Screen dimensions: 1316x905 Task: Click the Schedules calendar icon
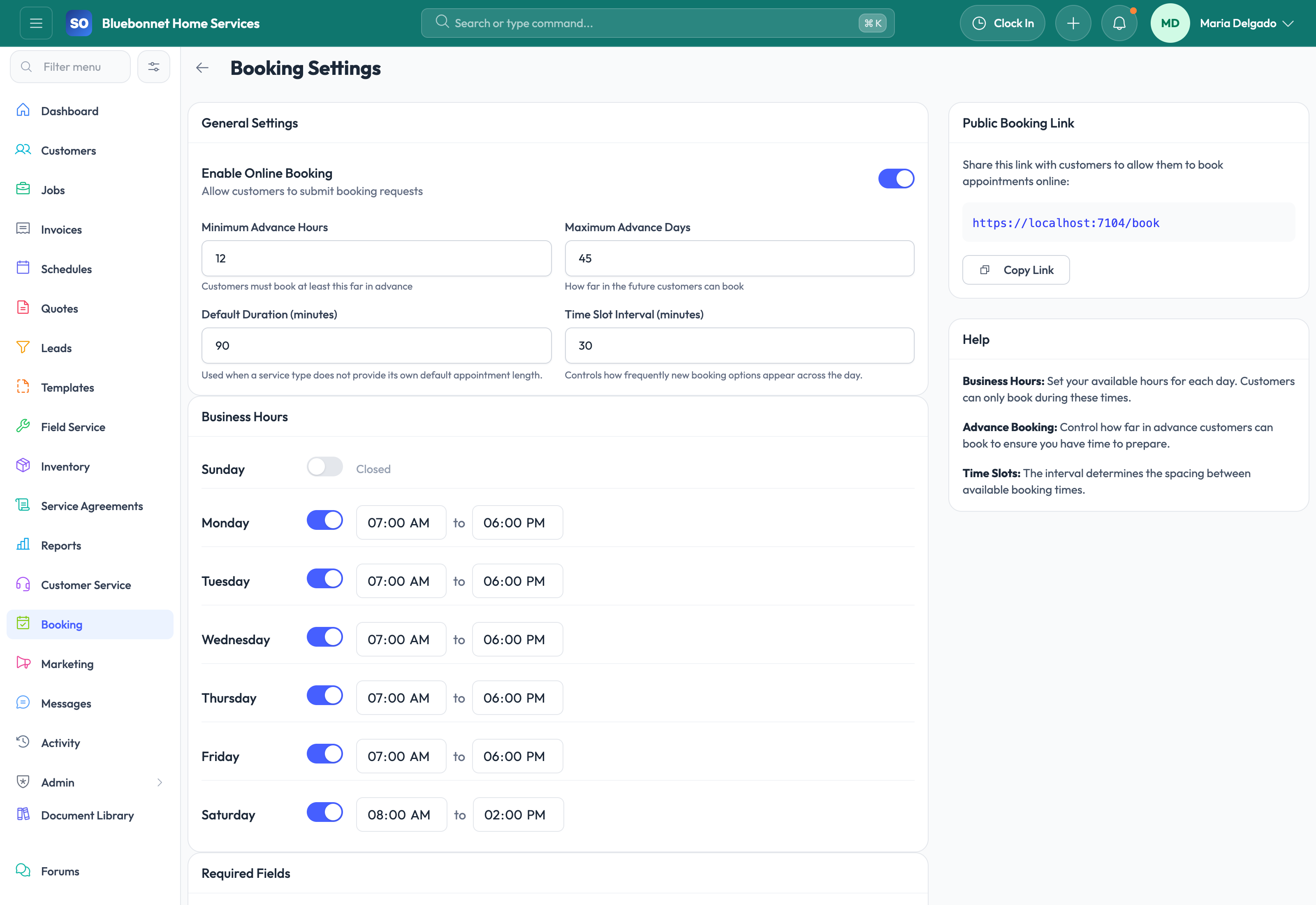(x=23, y=268)
